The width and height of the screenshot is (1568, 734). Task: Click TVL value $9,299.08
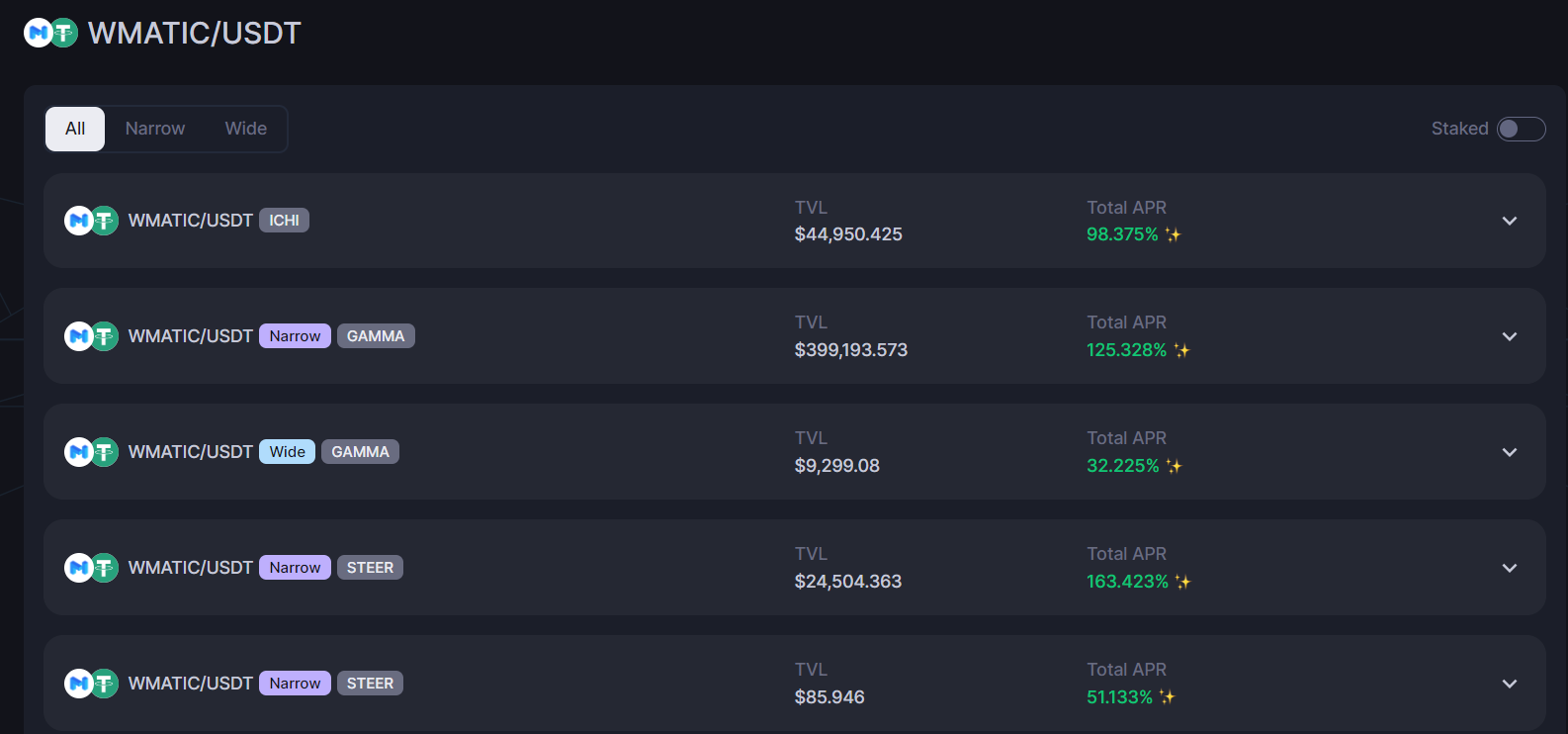[837, 466]
